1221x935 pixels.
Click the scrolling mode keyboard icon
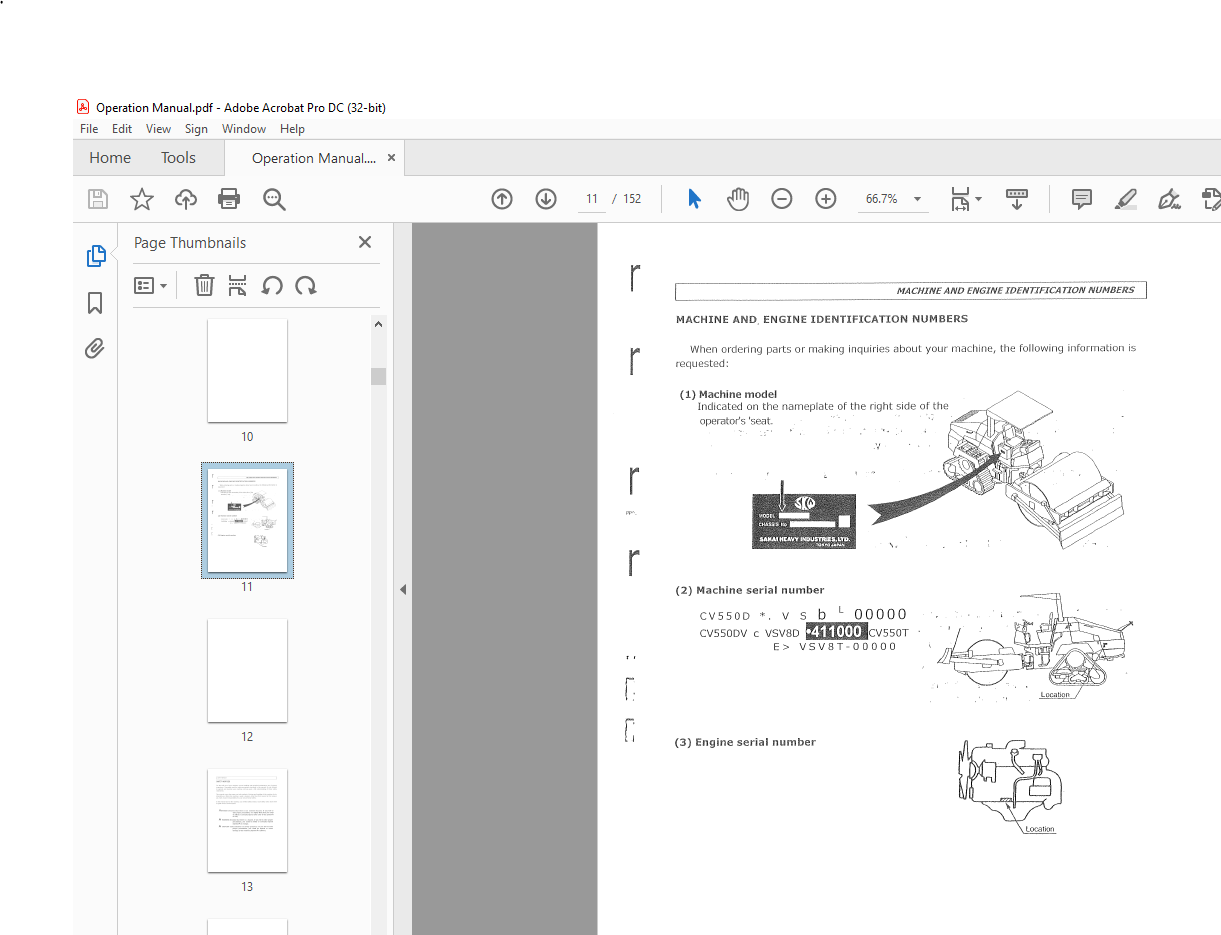tap(1017, 199)
